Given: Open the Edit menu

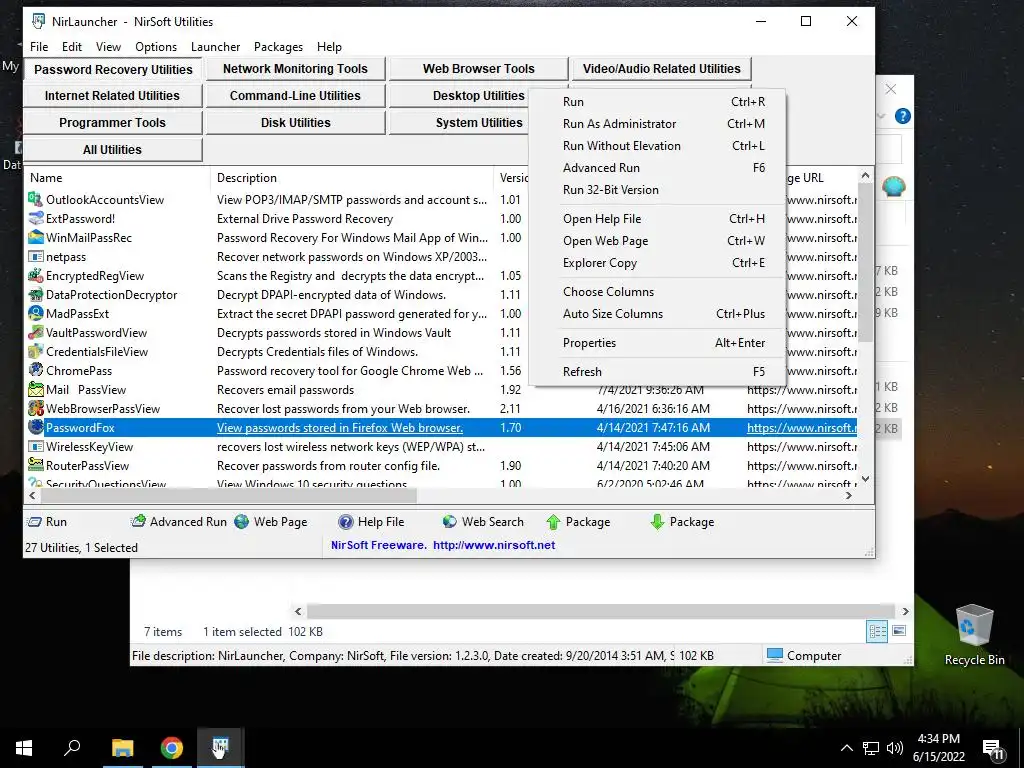Looking at the screenshot, I should pyautogui.click(x=72, y=47).
